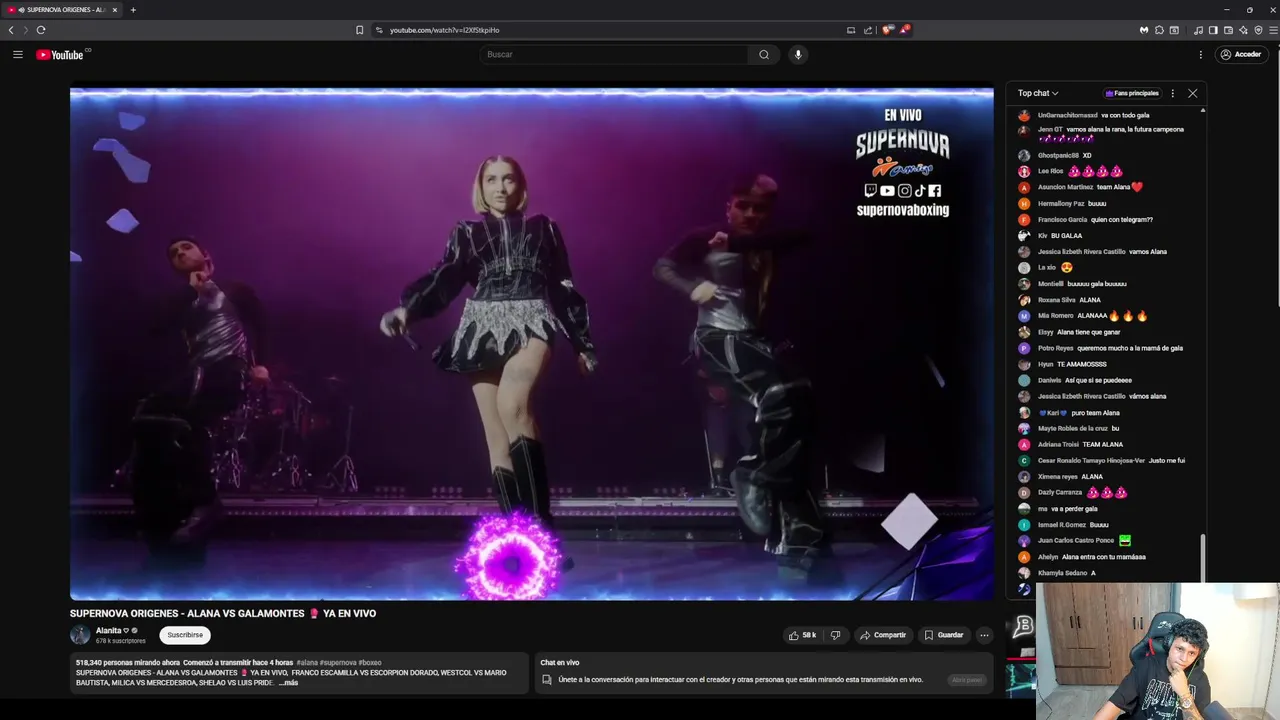
Task: Save the video with Guardar
Action: (944, 635)
